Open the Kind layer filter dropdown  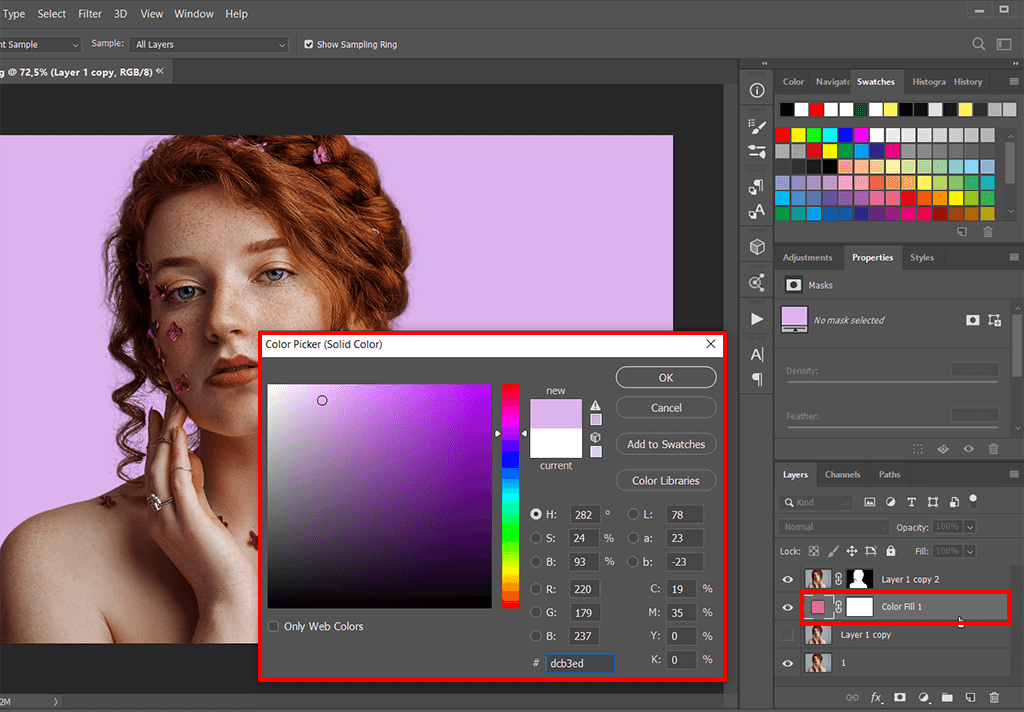[x=817, y=502]
